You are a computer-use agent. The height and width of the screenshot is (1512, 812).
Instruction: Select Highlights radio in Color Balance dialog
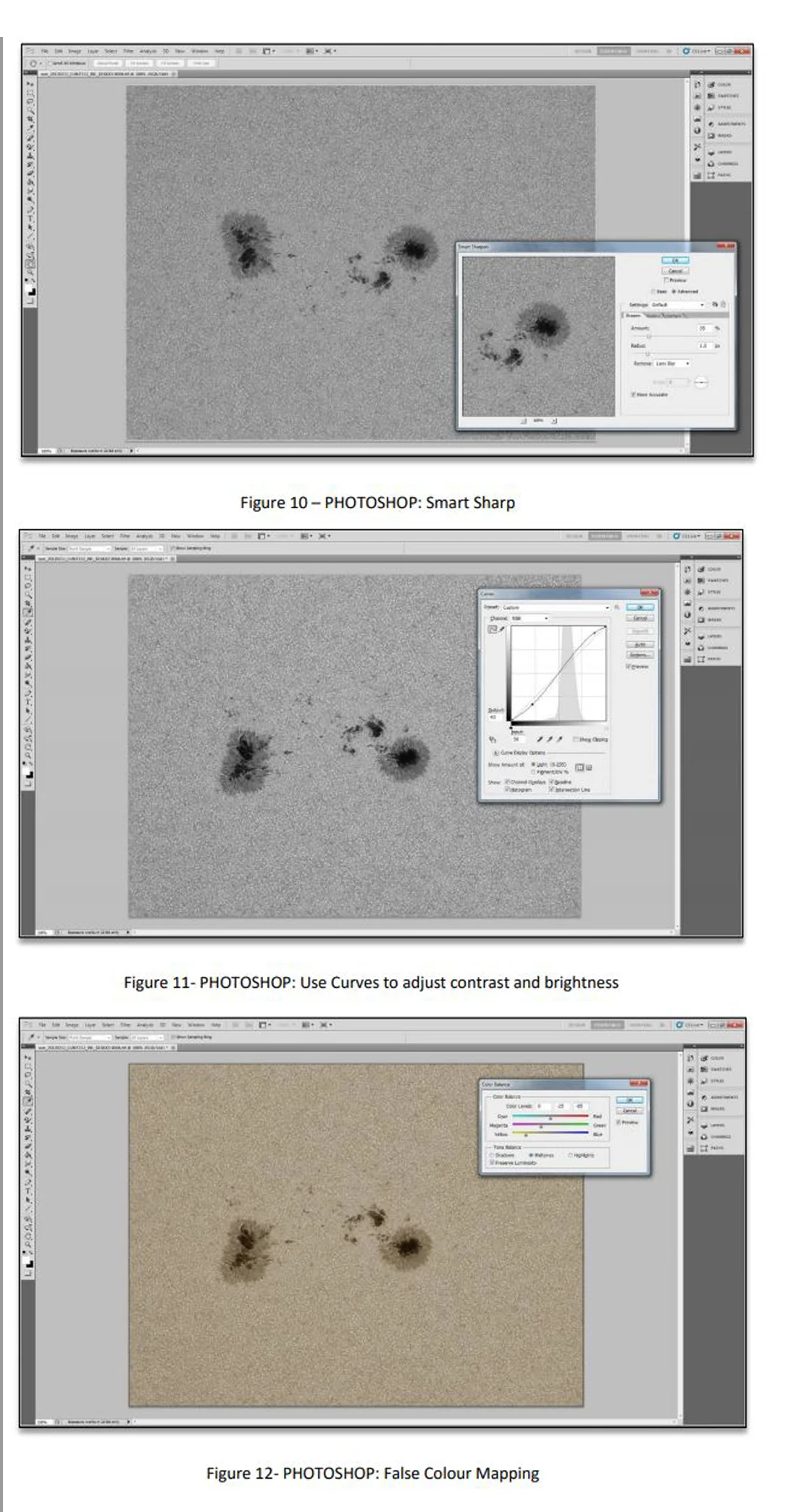click(x=571, y=1155)
